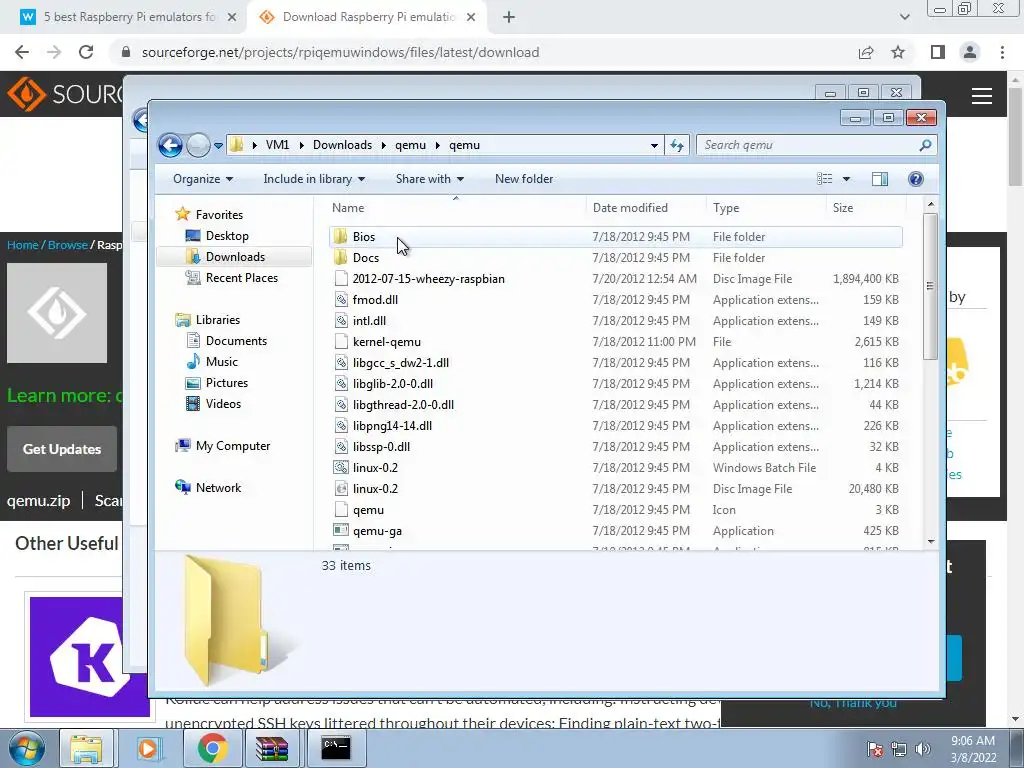Click New folder button
The image size is (1024, 768).
pyautogui.click(x=524, y=179)
